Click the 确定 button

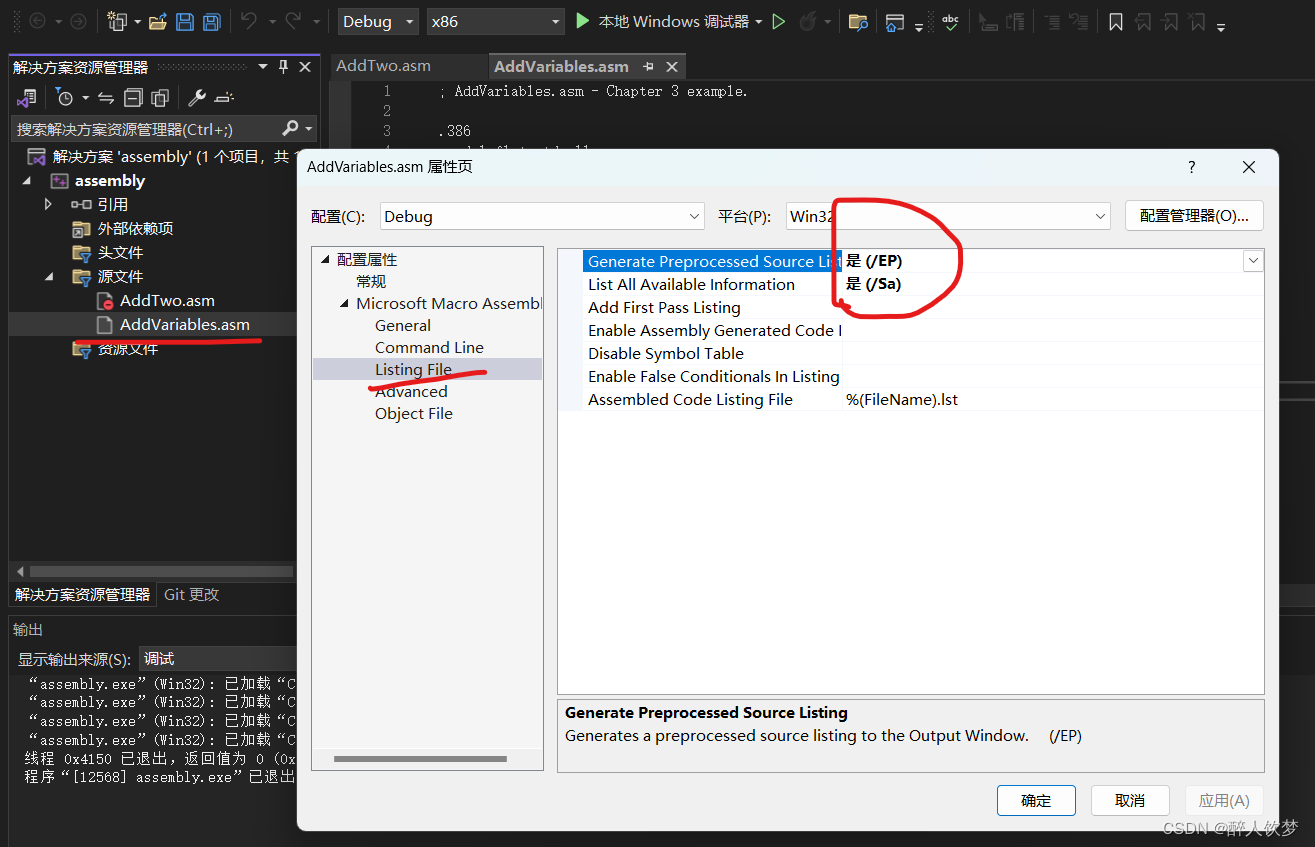pos(1036,800)
